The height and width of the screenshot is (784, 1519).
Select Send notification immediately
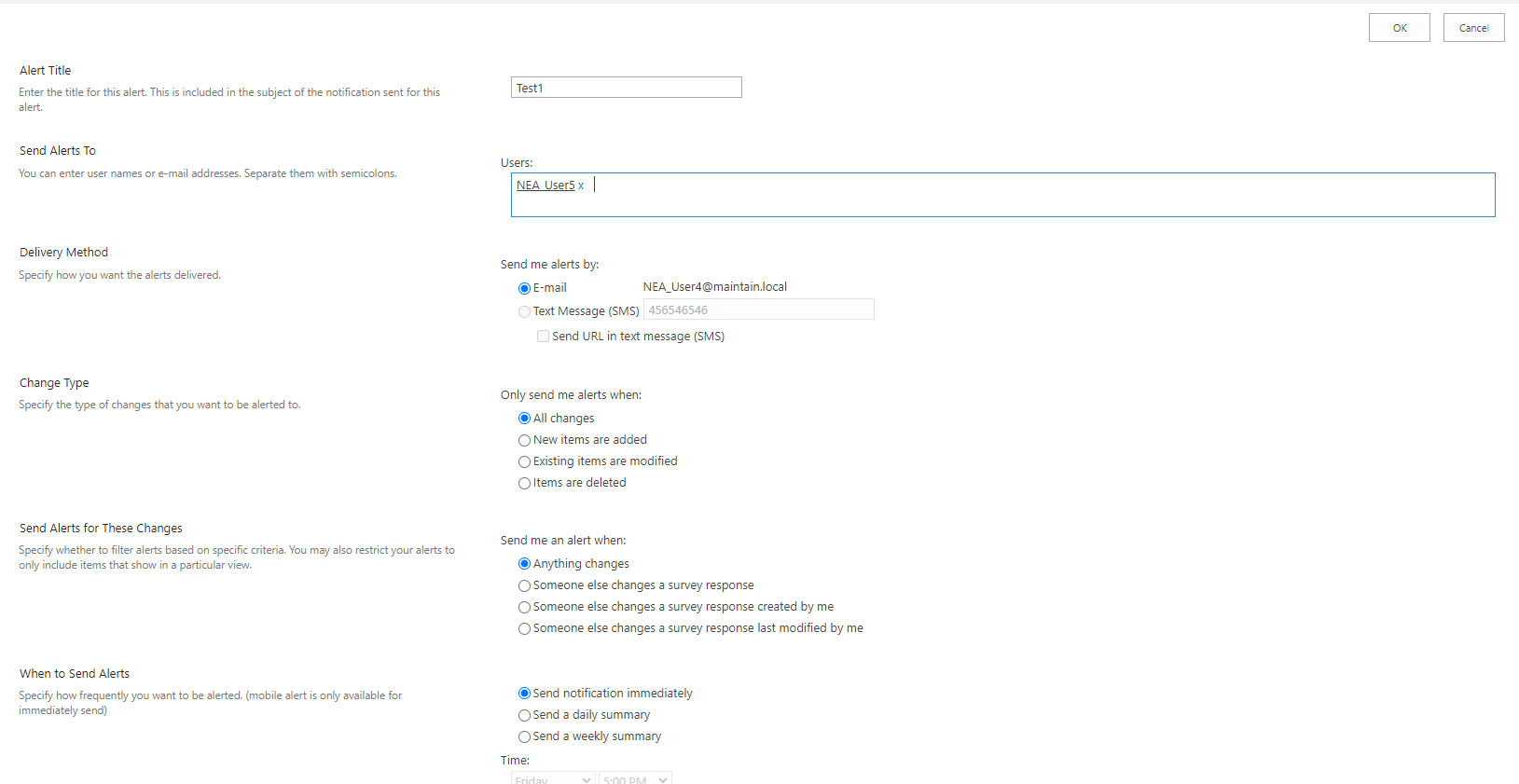tap(524, 694)
